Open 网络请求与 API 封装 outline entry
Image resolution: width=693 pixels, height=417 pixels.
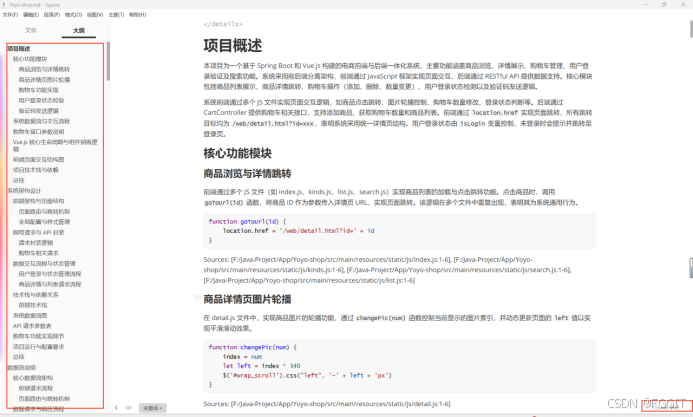(38, 232)
